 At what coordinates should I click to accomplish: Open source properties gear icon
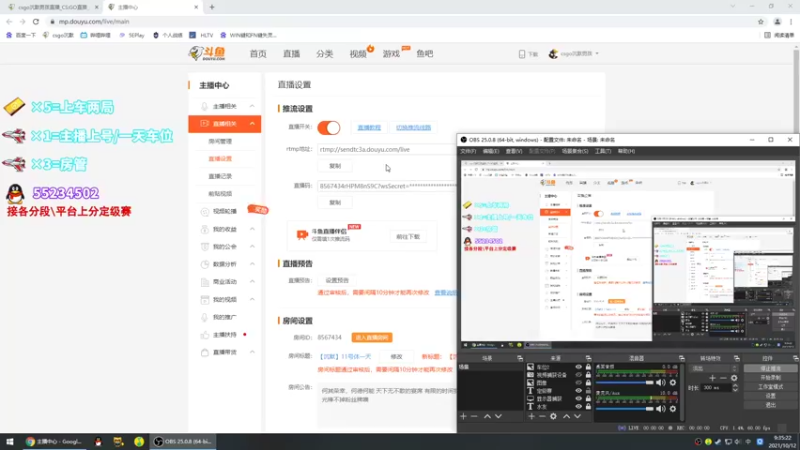click(x=554, y=416)
